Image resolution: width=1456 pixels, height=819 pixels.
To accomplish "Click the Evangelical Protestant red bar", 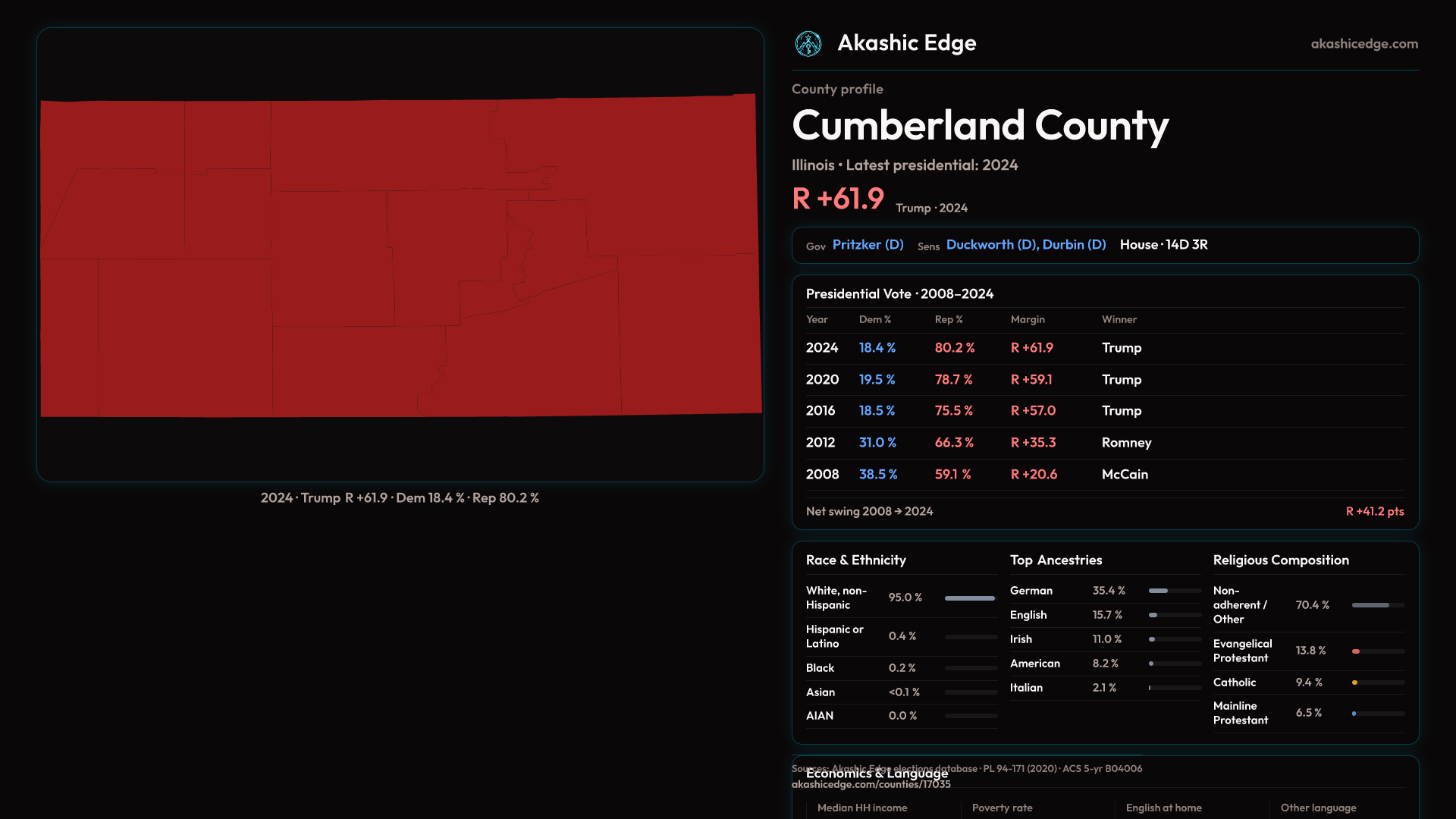I will (1356, 651).
